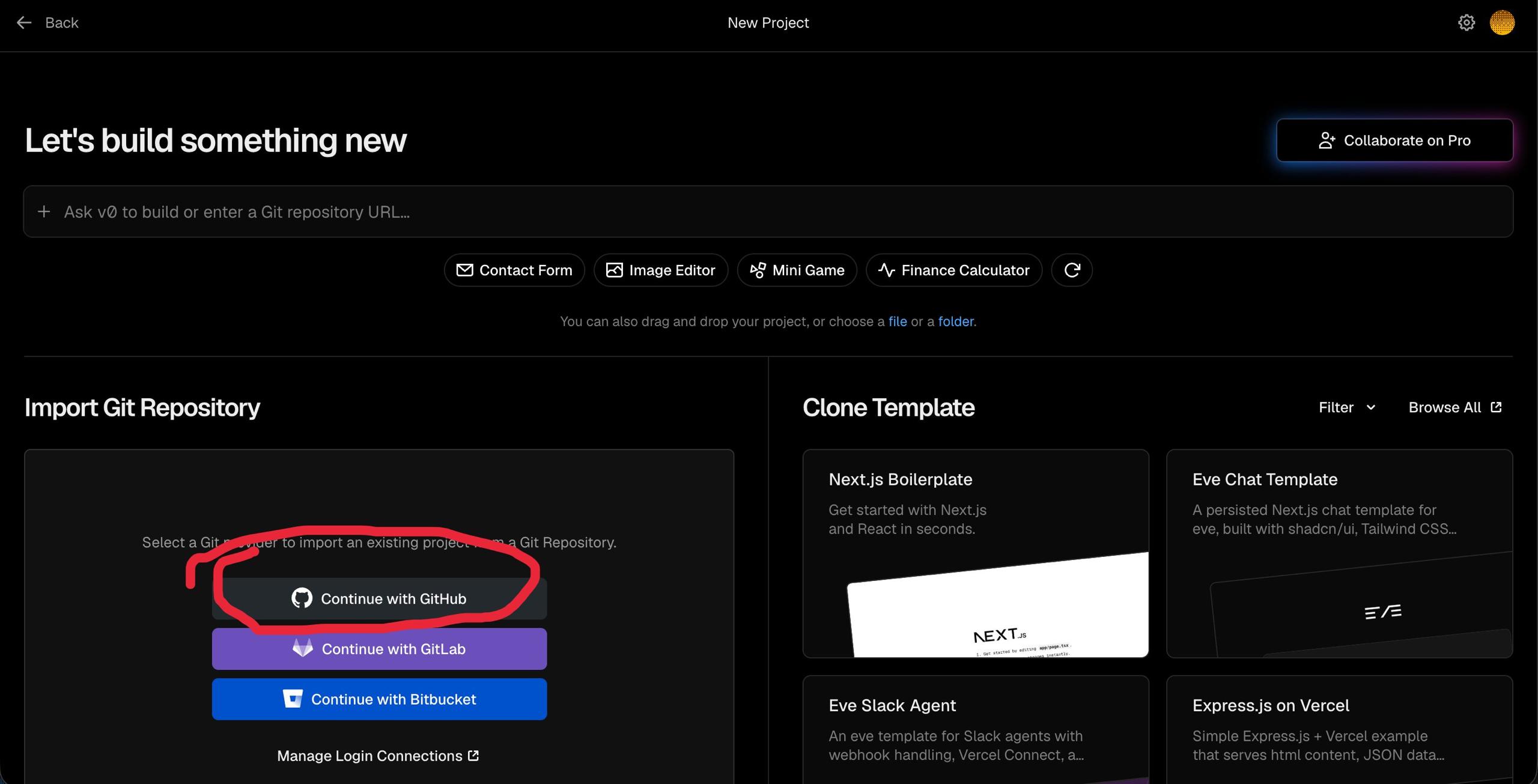Select the Contact Form suggestion
The image size is (1538, 784).
click(514, 270)
